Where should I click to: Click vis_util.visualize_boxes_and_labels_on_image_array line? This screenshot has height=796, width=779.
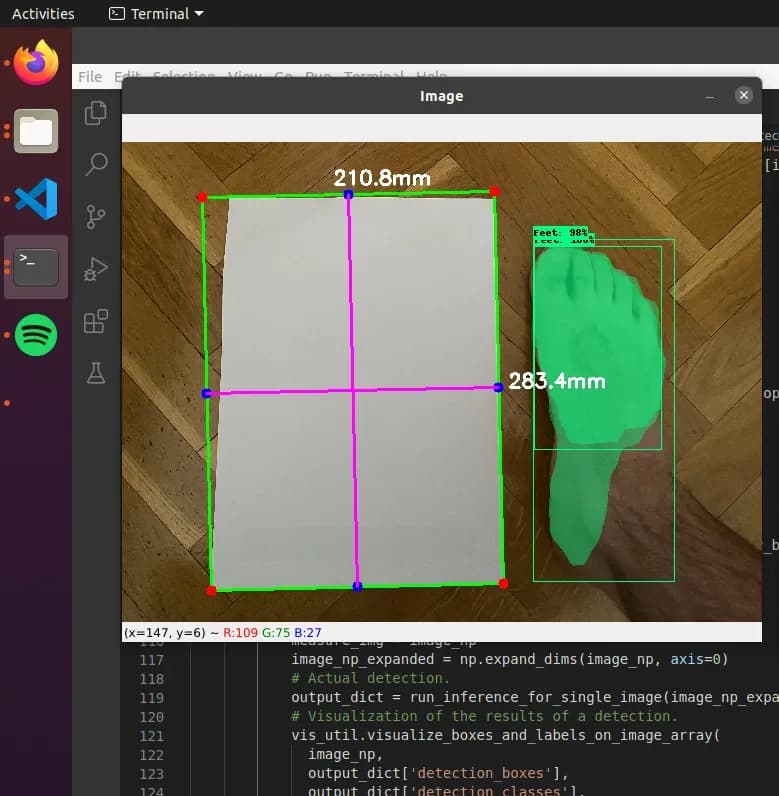(505, 735)
